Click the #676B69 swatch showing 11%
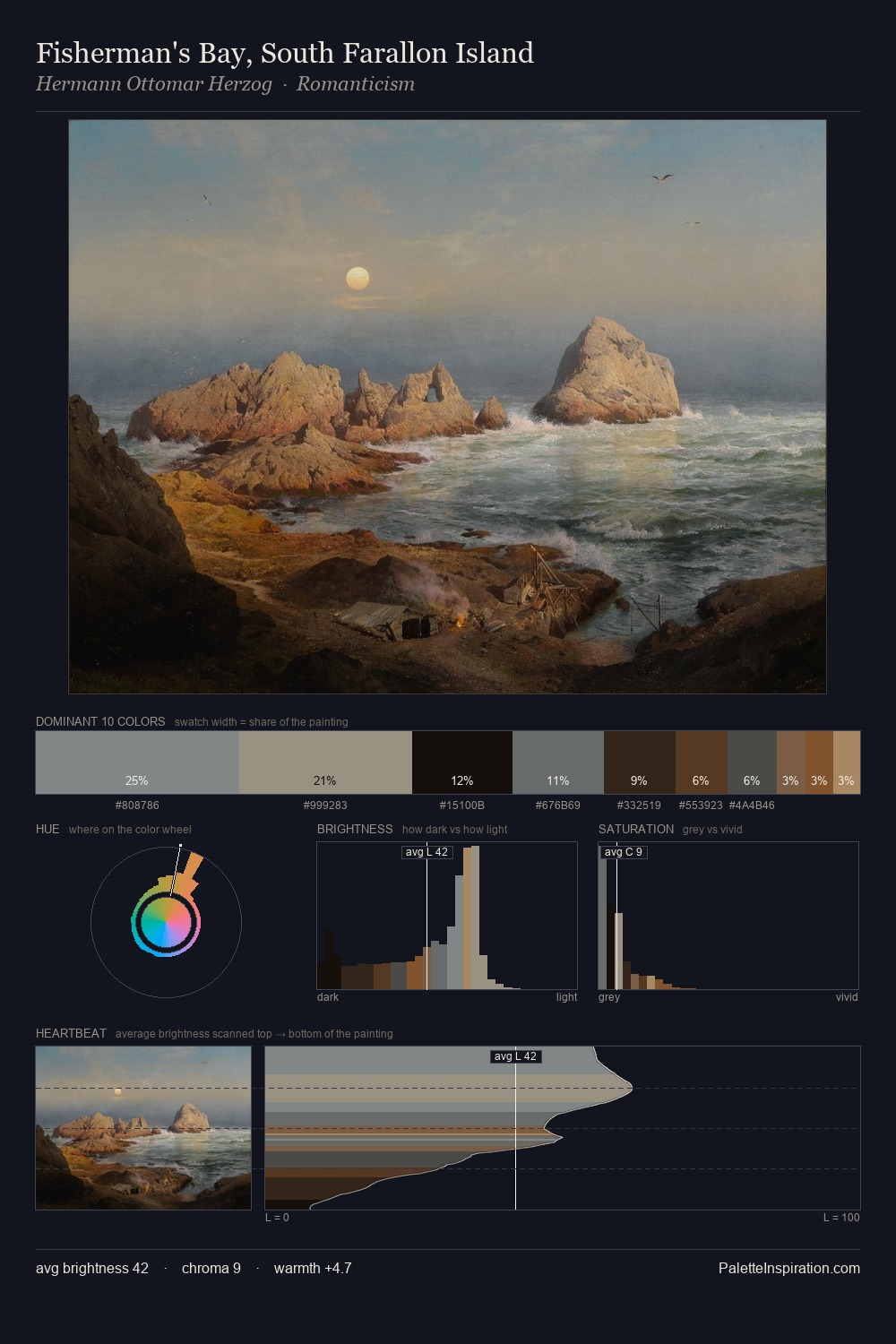This screenshot has height=1344, width=896. (x=558, y=762)
